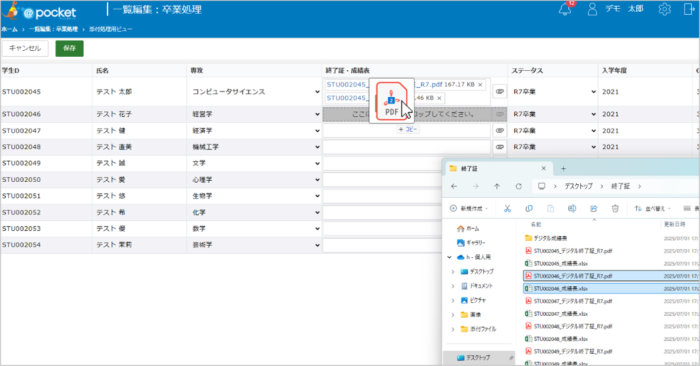Open the notification bell icon
Screen dimensions: 700x366
565,9
